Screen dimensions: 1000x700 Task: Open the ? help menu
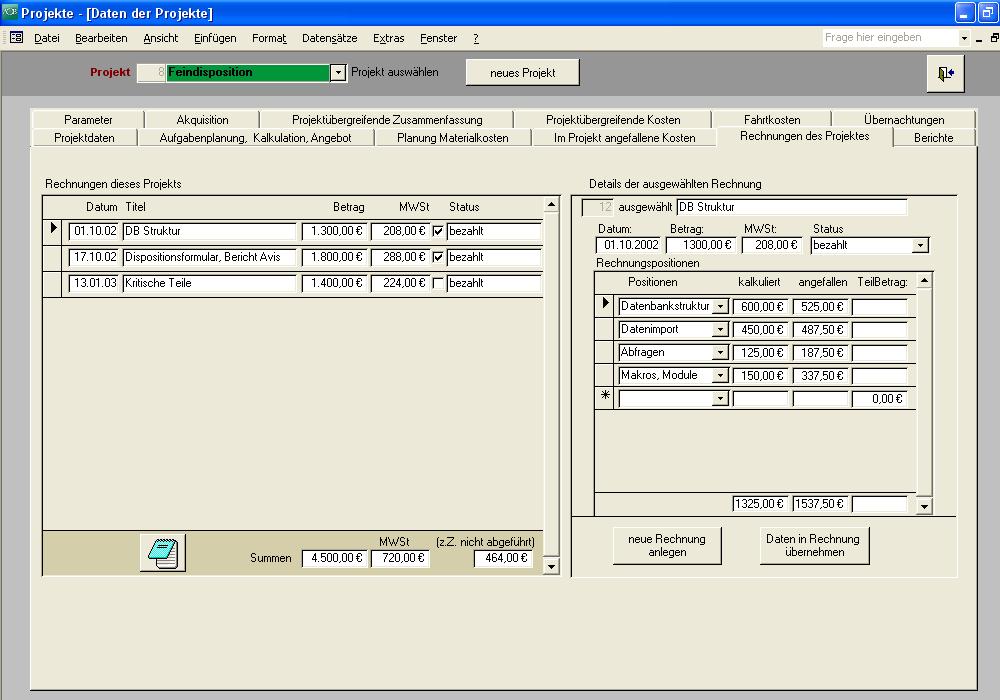pos(476,38)
